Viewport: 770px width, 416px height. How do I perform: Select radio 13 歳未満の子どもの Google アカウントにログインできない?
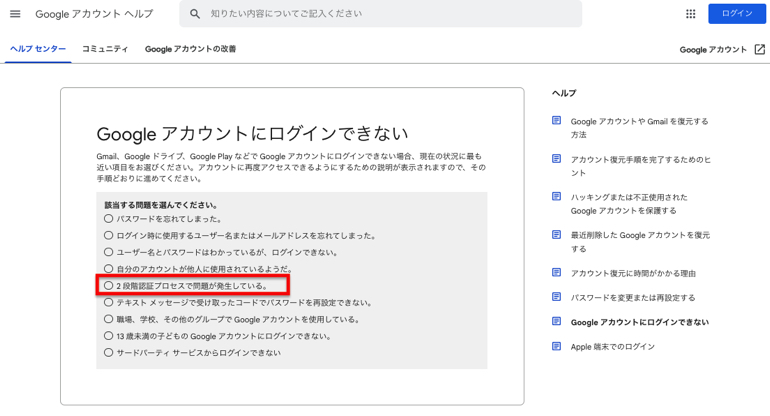click(109, 335)
